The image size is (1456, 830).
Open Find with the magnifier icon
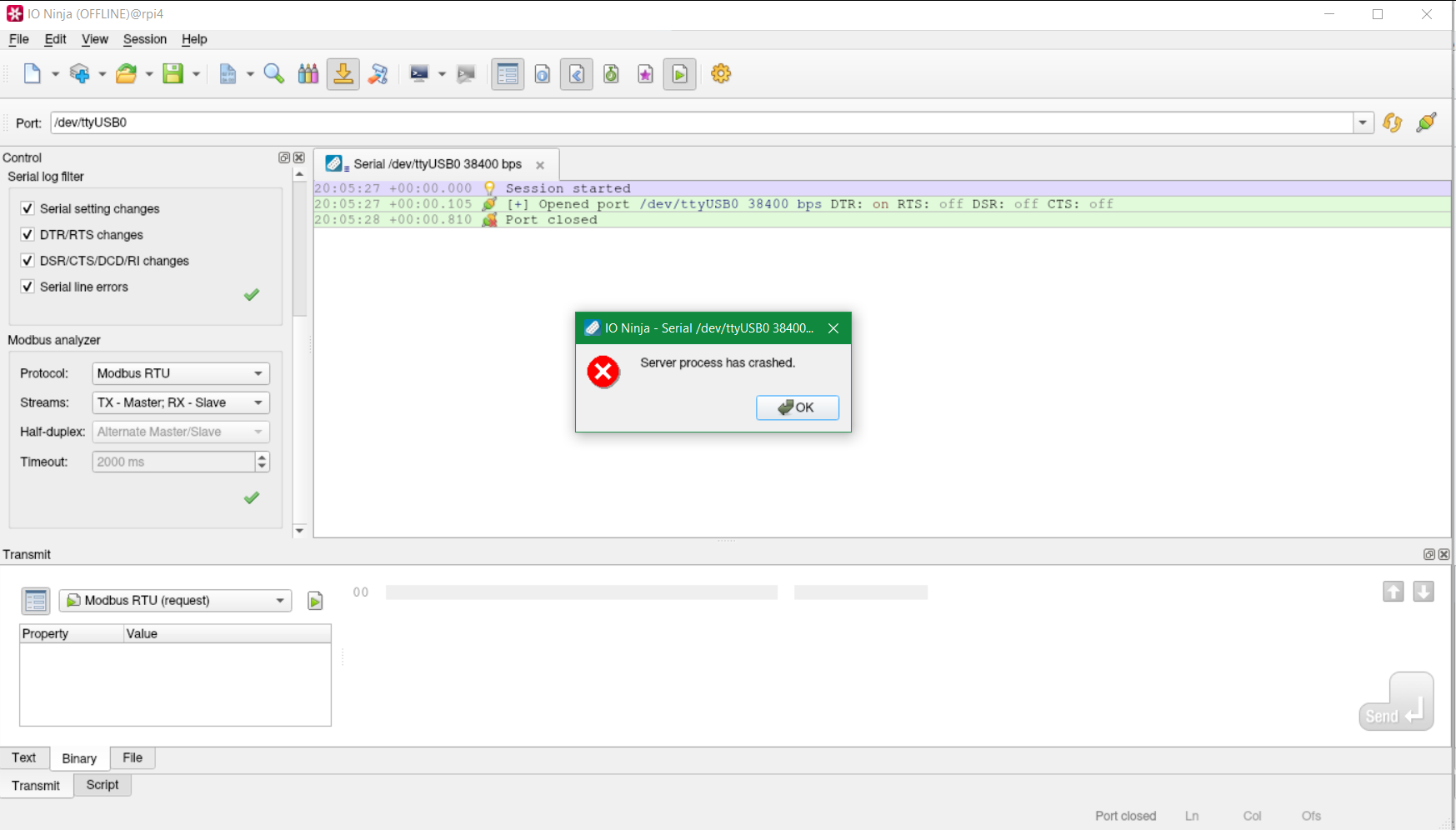[x=274, y=74]
